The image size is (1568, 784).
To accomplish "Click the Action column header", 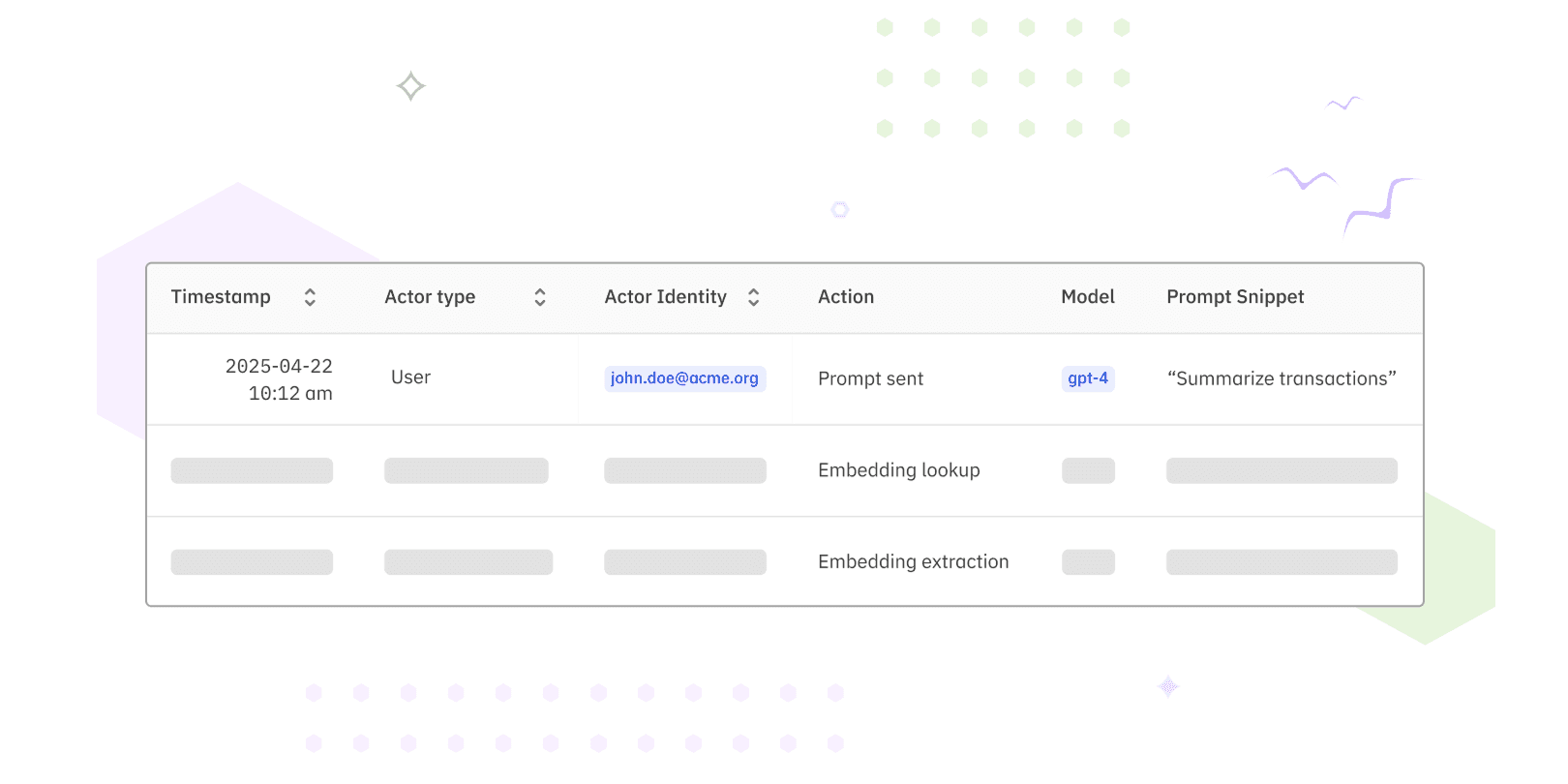I will (846, 297).
